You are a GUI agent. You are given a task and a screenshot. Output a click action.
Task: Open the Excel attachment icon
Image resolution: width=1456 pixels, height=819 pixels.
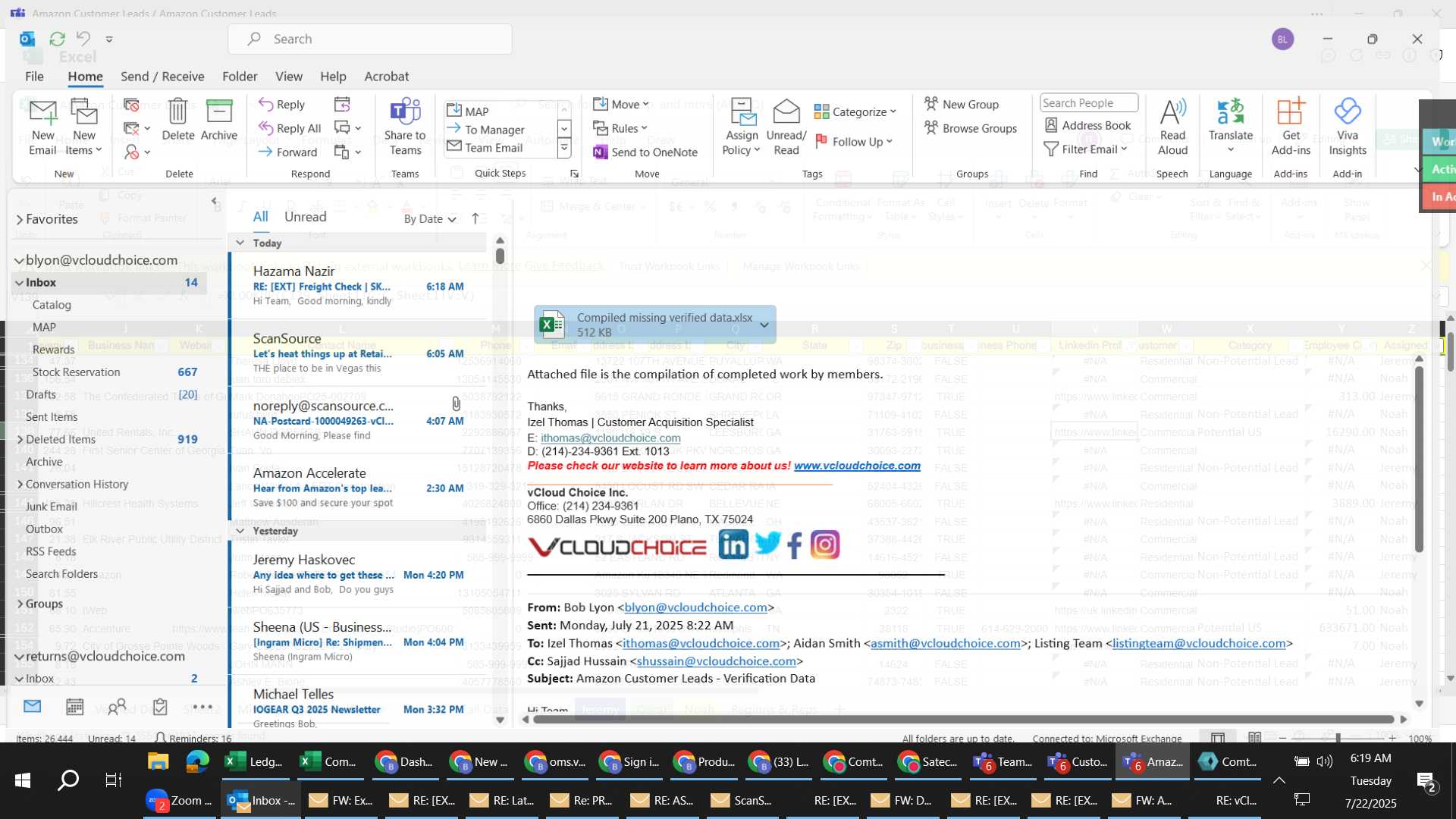(x=551, y=325)
